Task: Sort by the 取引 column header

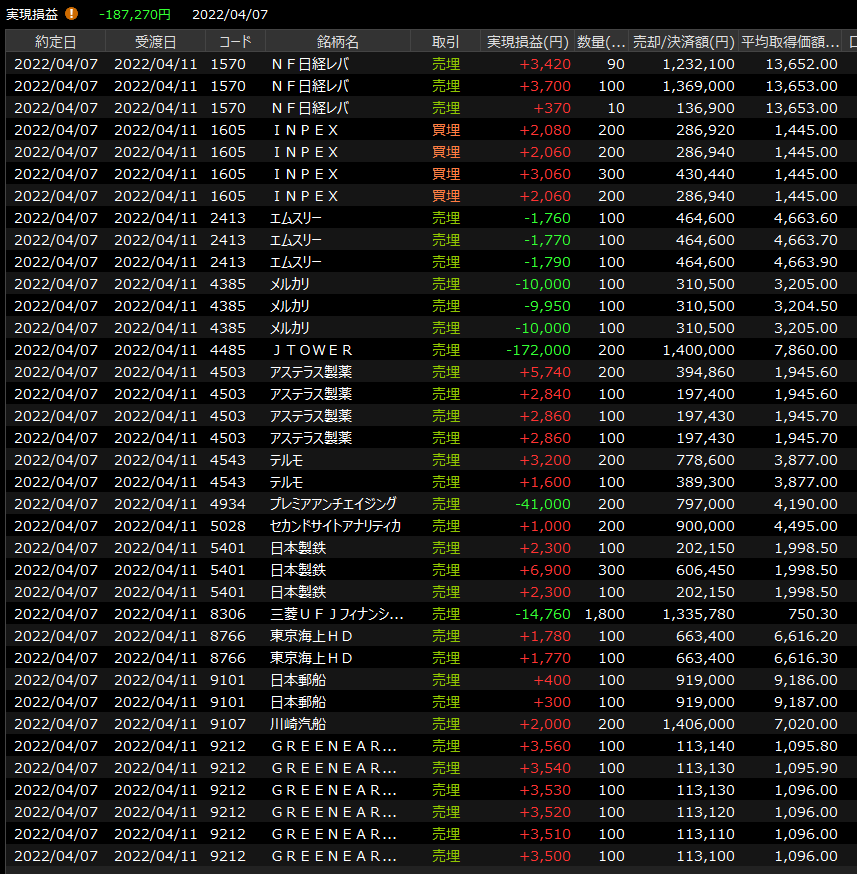Action: coord(446,41)
